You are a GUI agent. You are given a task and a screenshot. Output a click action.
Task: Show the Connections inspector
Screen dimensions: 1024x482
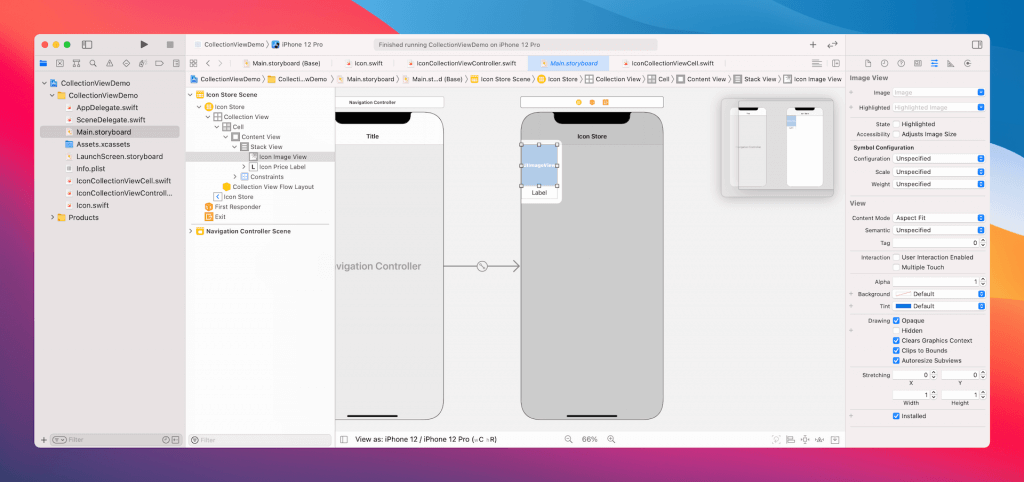[x=966, y=63]
